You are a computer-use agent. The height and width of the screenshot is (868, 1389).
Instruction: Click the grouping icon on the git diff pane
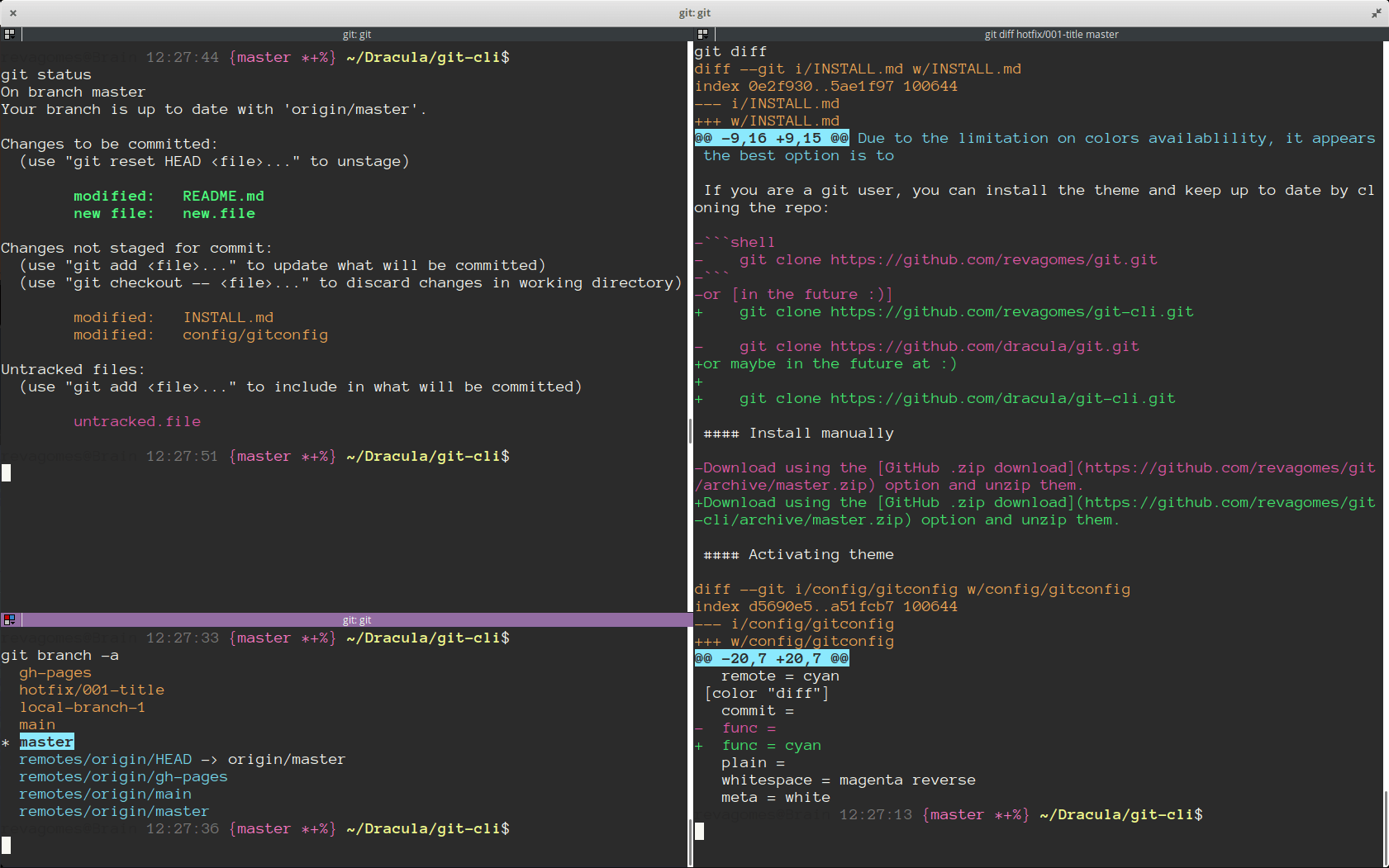click(x=702, y=34)
